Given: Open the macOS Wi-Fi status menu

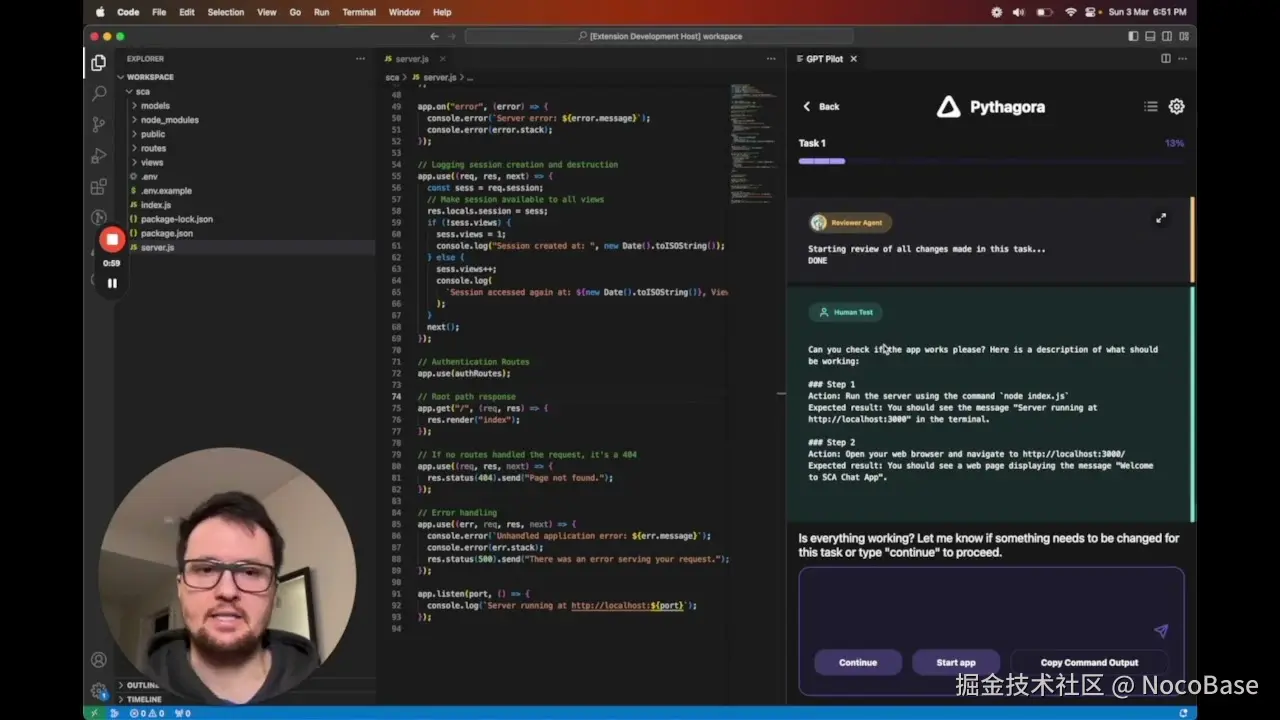Looking at the screenshot, I should (x=1071, y=12).
